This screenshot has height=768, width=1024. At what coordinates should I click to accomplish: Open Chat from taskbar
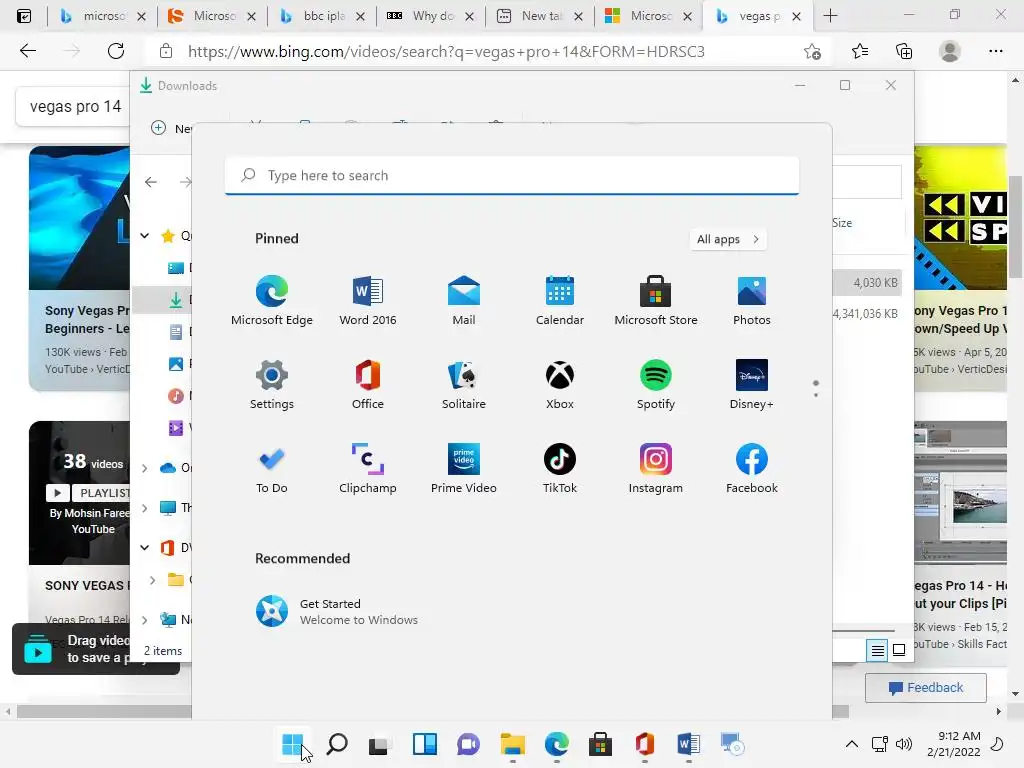coord(468,744)
